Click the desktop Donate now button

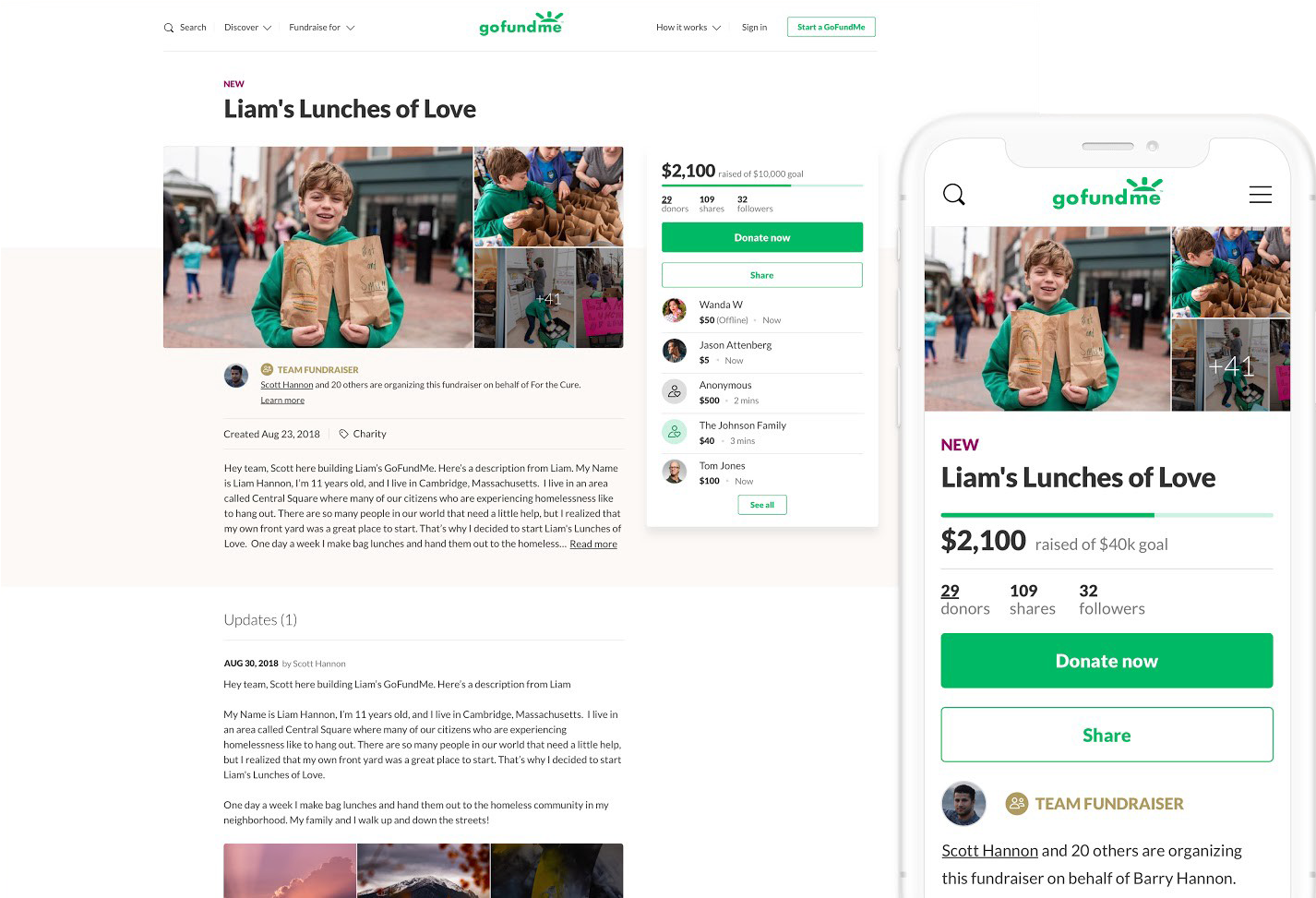[762, 237]
